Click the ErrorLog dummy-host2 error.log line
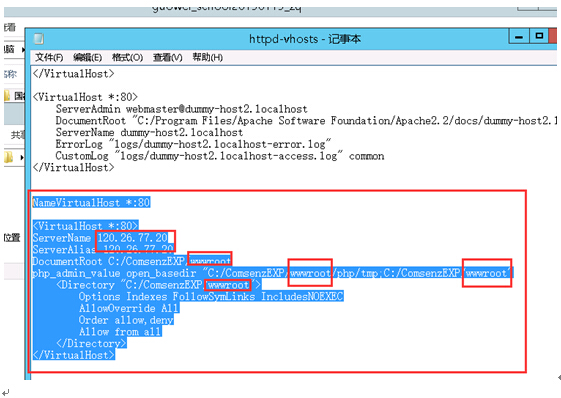Viewport: 561px width, 398px height. pyautogui.click(x=193, y=144)
